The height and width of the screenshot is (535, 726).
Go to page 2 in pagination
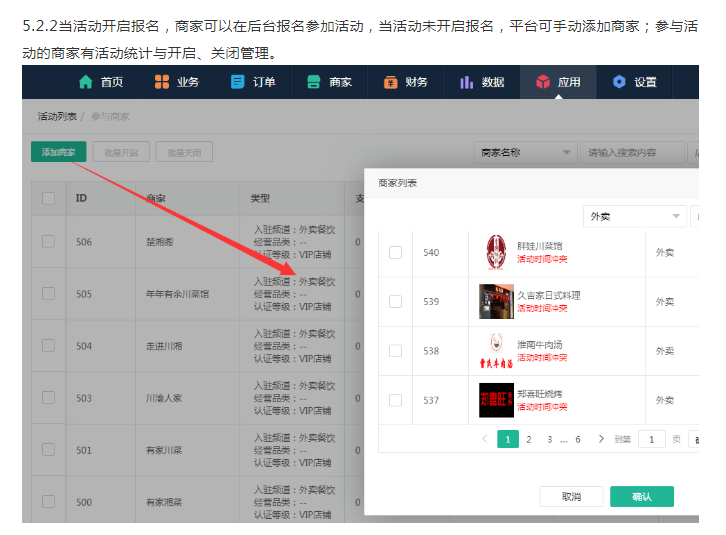coord(529,439)
